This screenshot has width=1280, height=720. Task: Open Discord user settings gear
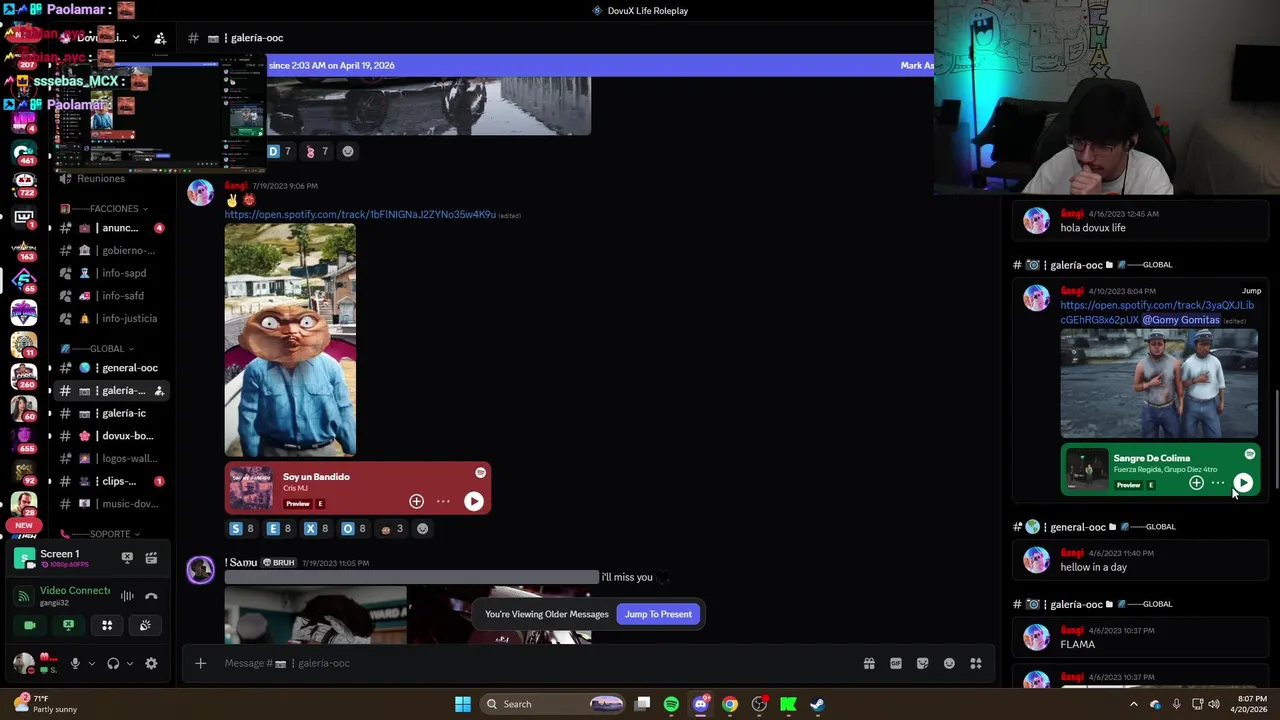click(x=151, y=663)
